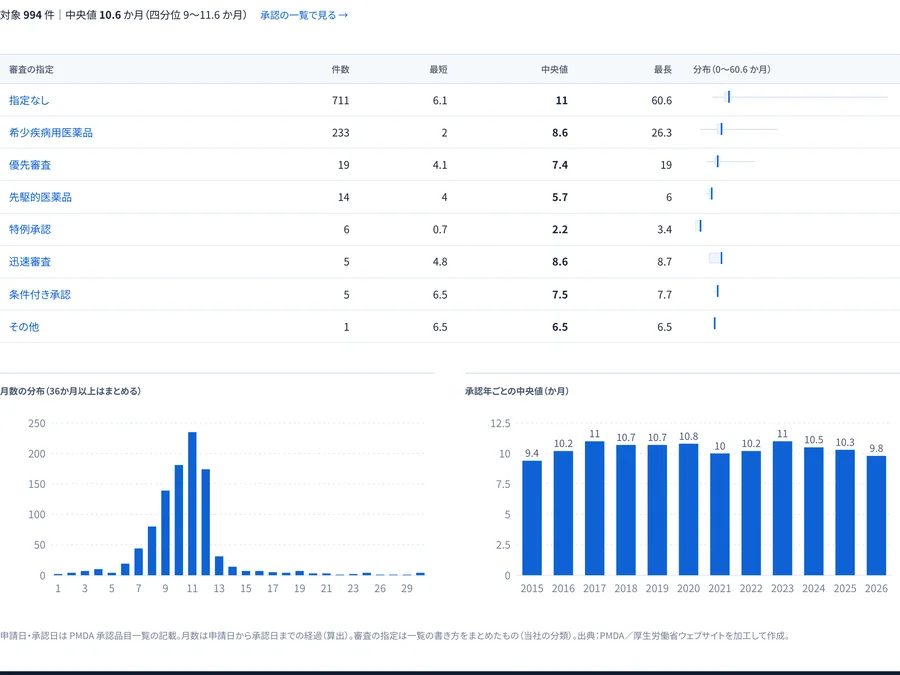Click the distribution marker in 希少疾病用医薬品 row
The height and width of the screenshot is (675, 900).
pos(721,129)
